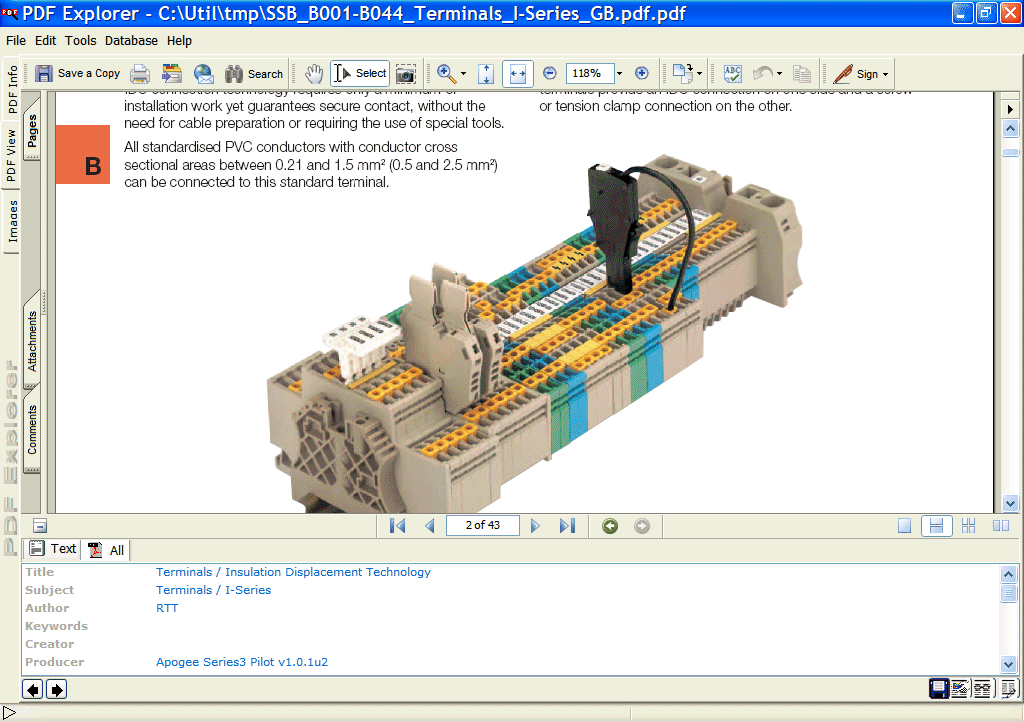Select the Hand pan tool
Viewport: 1024px width, 722px height.
pyautogui.click(x=314, y=74)
